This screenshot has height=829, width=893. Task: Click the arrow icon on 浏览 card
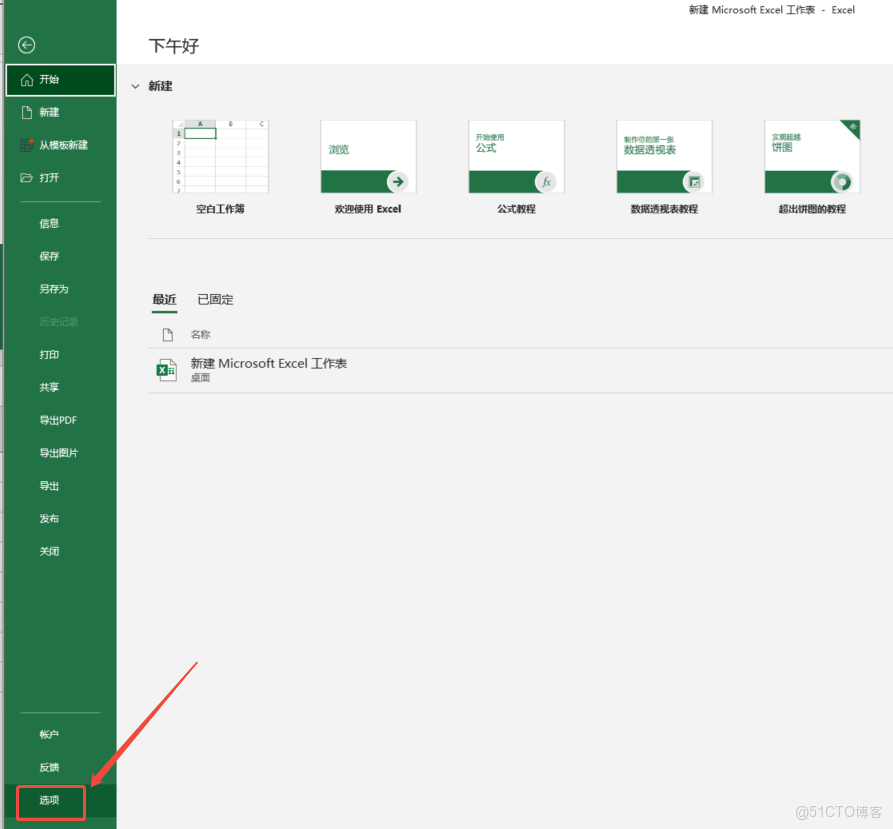[398, 182]
